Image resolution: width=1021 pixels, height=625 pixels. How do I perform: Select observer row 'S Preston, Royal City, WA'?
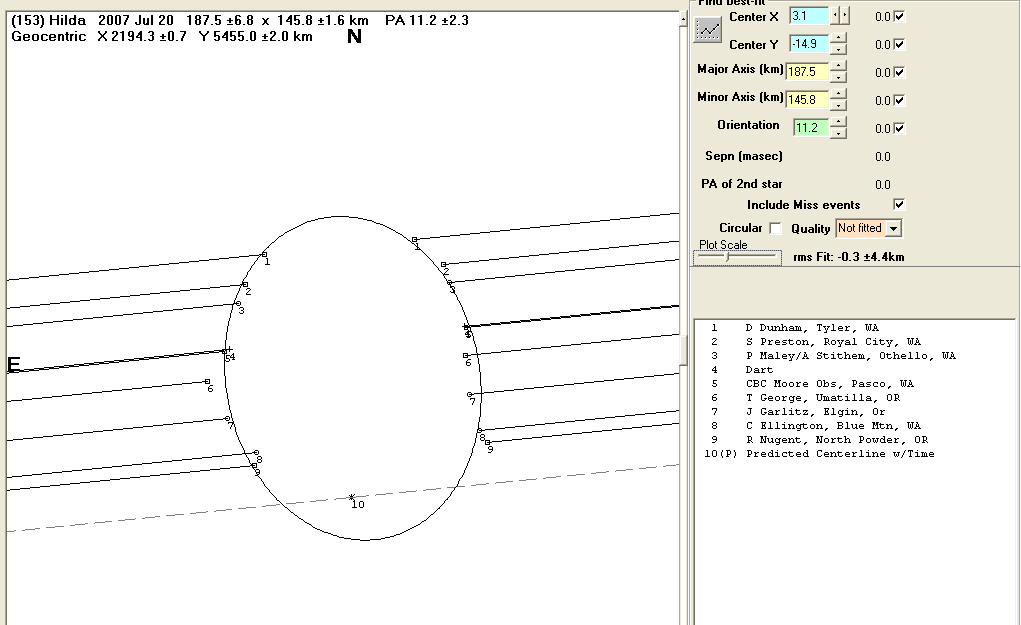click(815, 342)
